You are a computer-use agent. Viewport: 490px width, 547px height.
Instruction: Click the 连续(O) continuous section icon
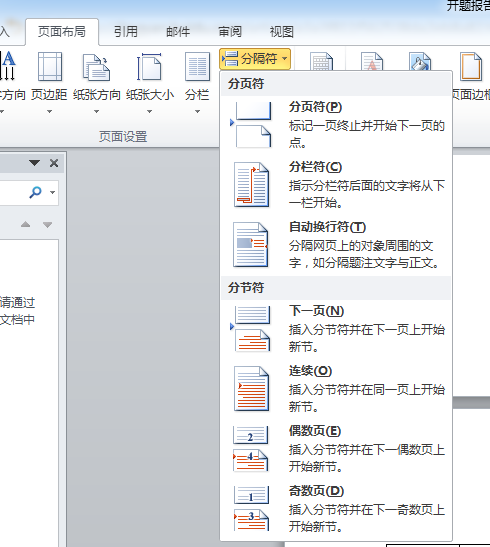point(251,389)
